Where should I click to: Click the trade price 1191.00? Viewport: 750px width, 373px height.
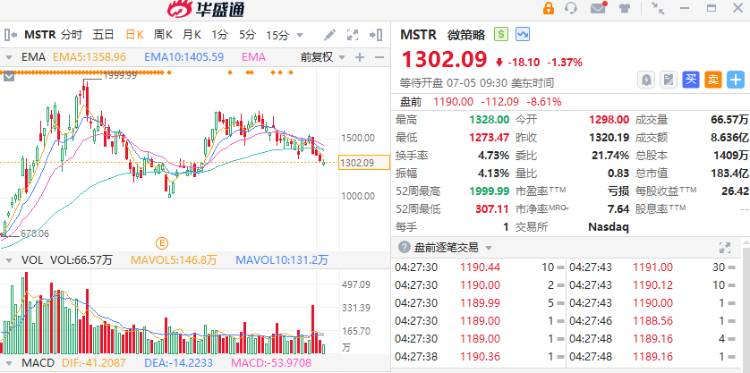point(652,267)
